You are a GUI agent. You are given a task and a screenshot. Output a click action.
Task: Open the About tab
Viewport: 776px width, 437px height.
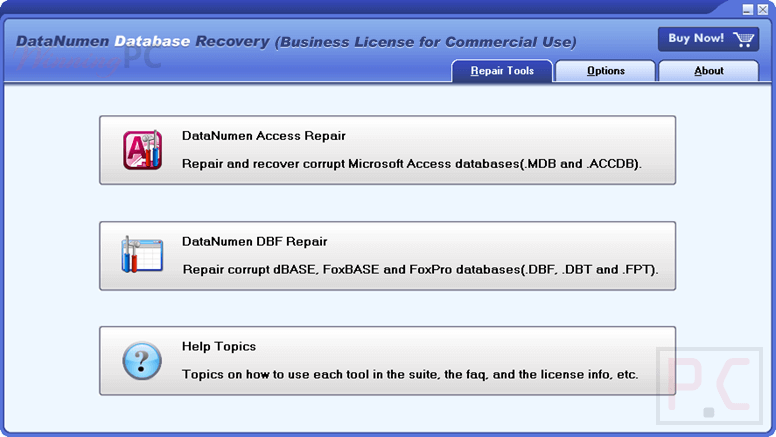(x=708, y=71)
